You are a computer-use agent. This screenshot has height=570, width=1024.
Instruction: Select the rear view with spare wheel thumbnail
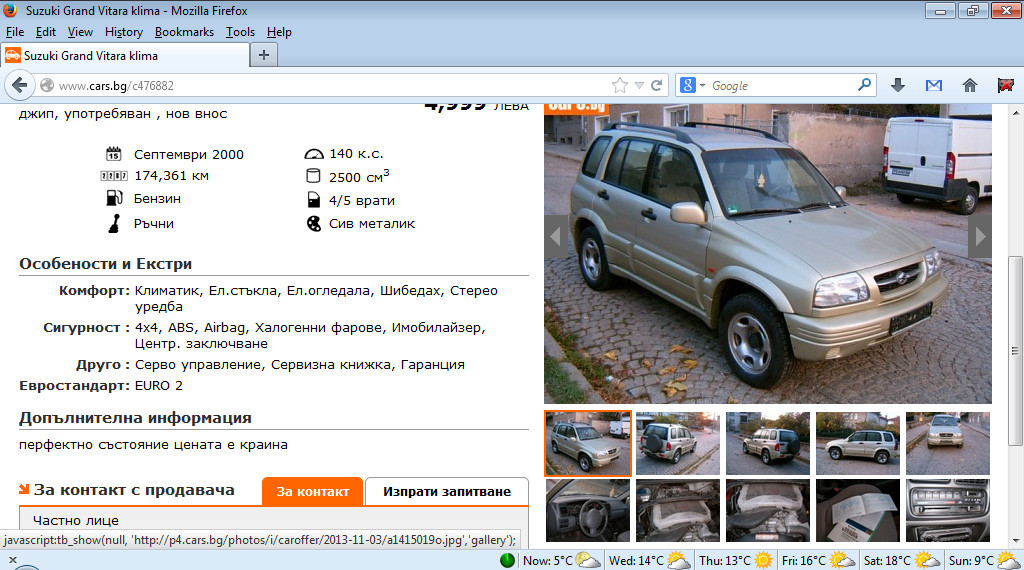[x=678, y=443]
